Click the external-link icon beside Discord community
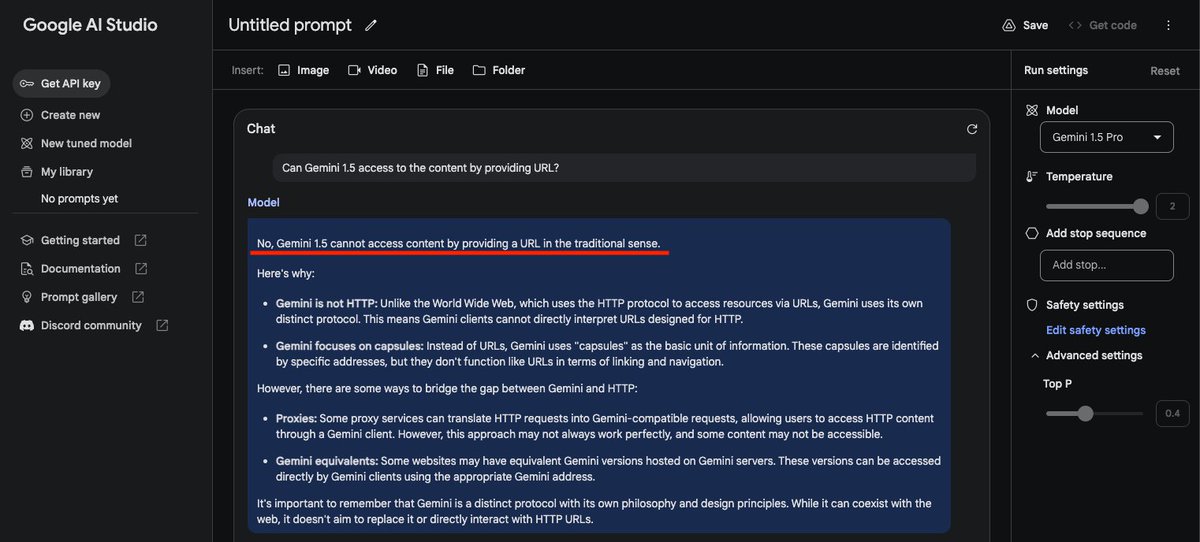Viewport: 1200px width, 542px height. pyautogui.click(x=162, y=325)
